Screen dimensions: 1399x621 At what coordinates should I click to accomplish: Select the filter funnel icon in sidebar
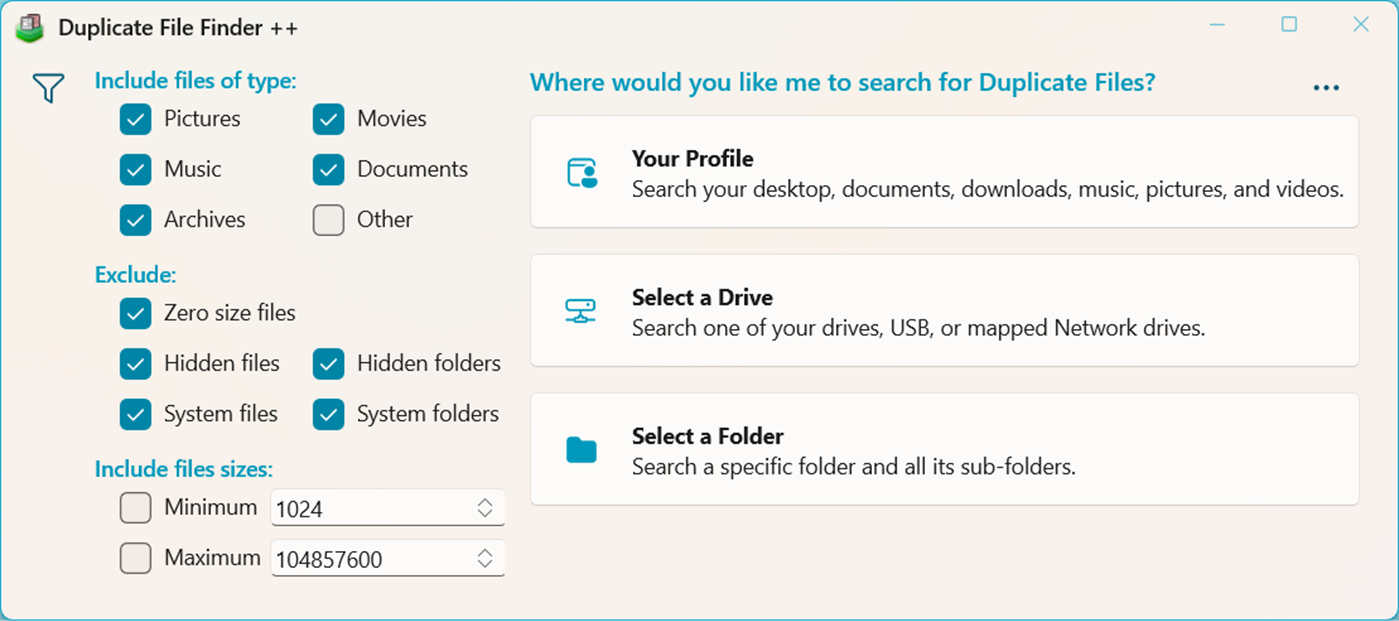click(x=46, y=88)
